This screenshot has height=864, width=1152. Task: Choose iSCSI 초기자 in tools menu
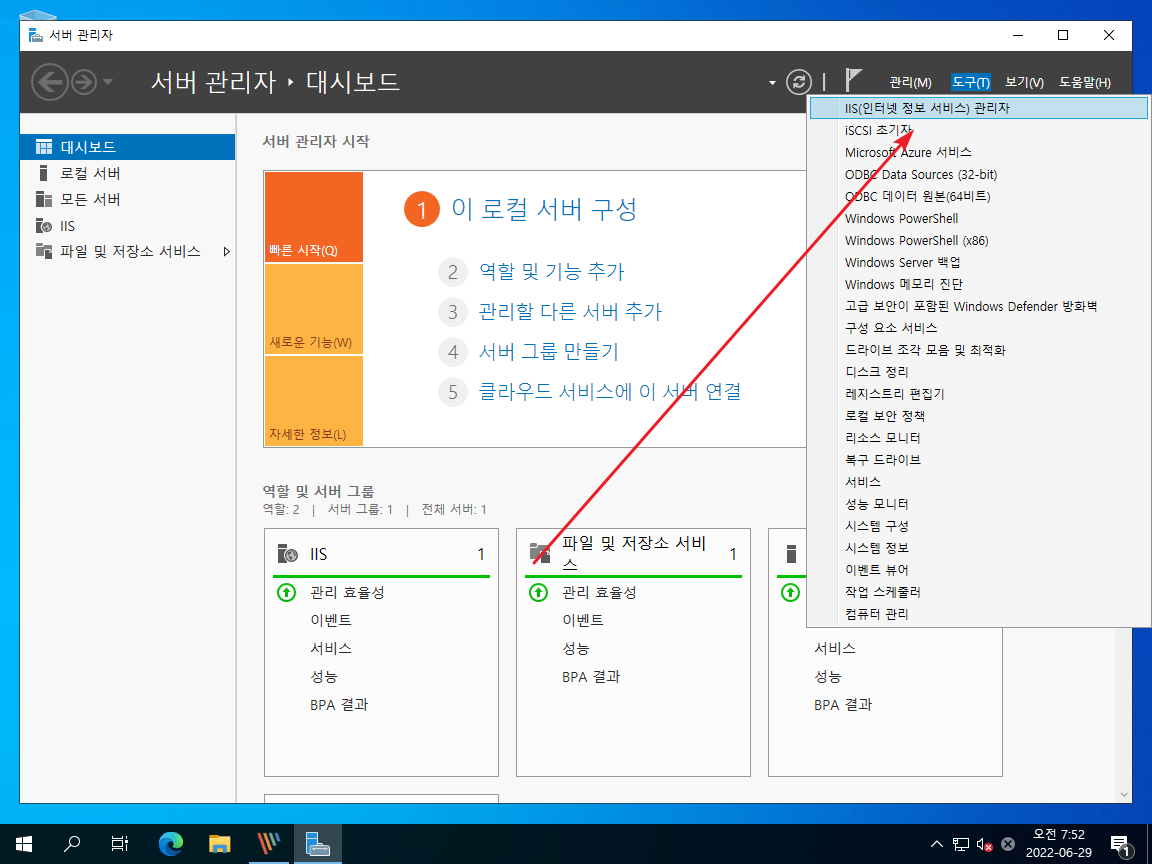click(979, 130)
